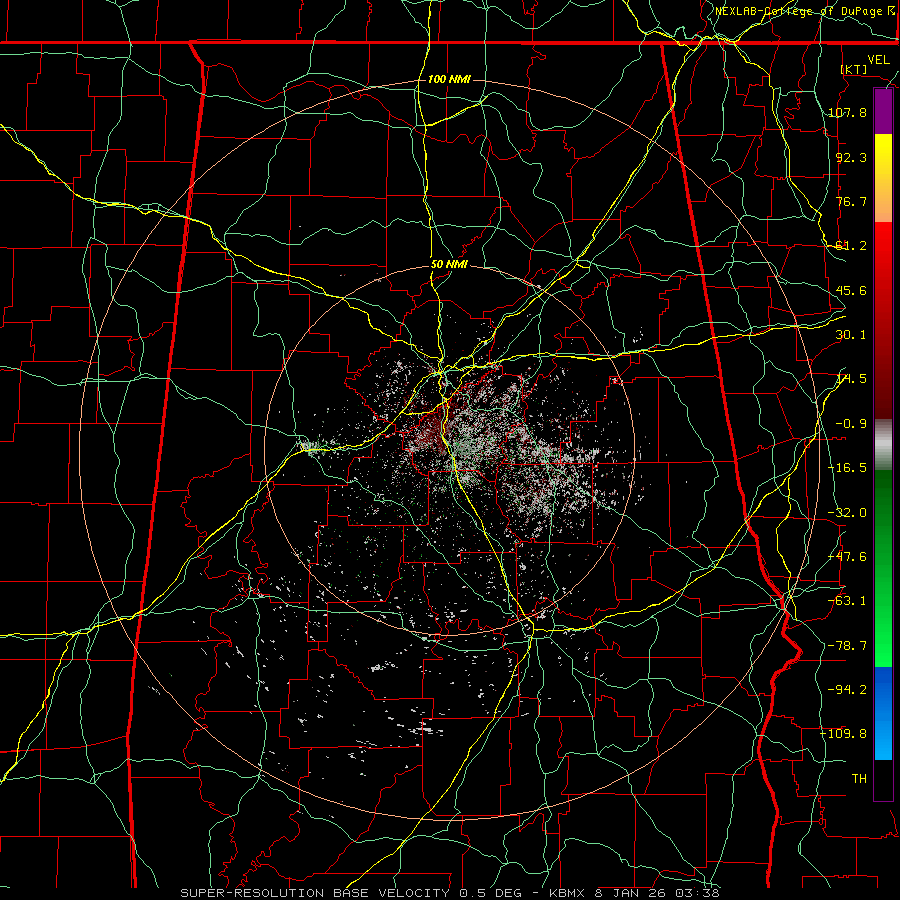Select the 107.8 value on velocity scale
This screenshot has height=900, width=900.
coord(847,112)
